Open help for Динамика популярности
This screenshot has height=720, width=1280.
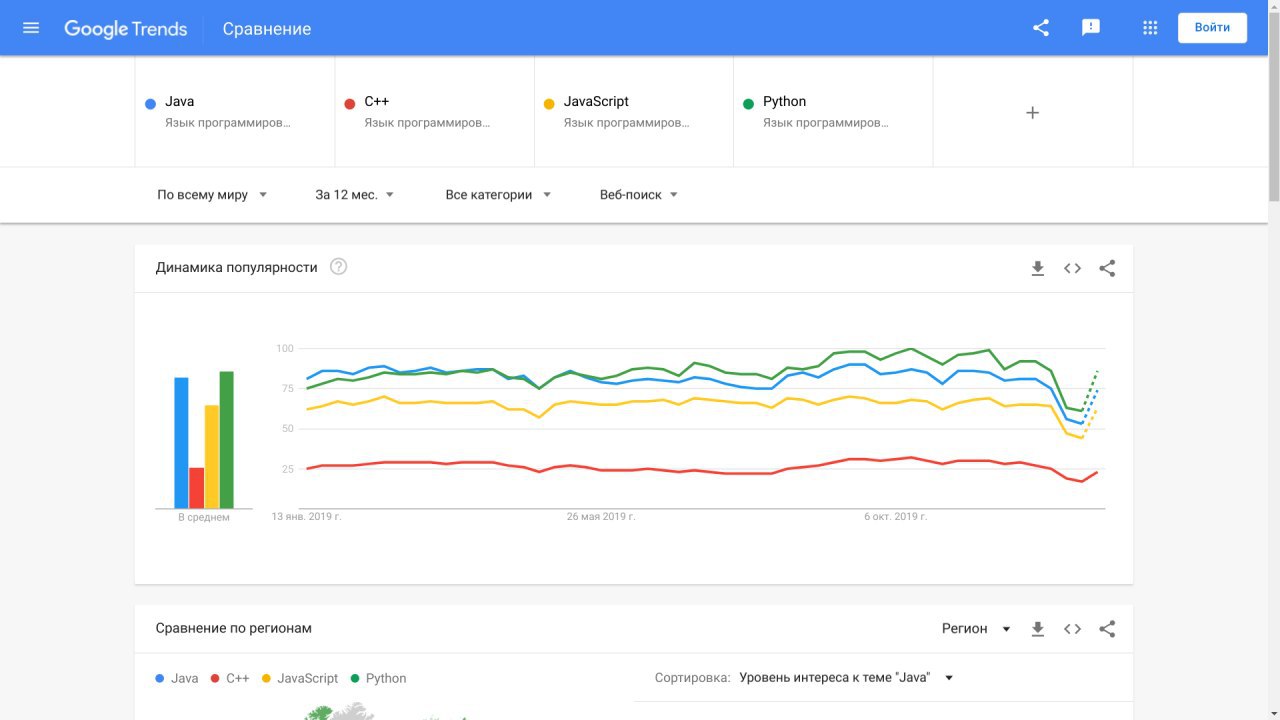click(x=339, y=267)
